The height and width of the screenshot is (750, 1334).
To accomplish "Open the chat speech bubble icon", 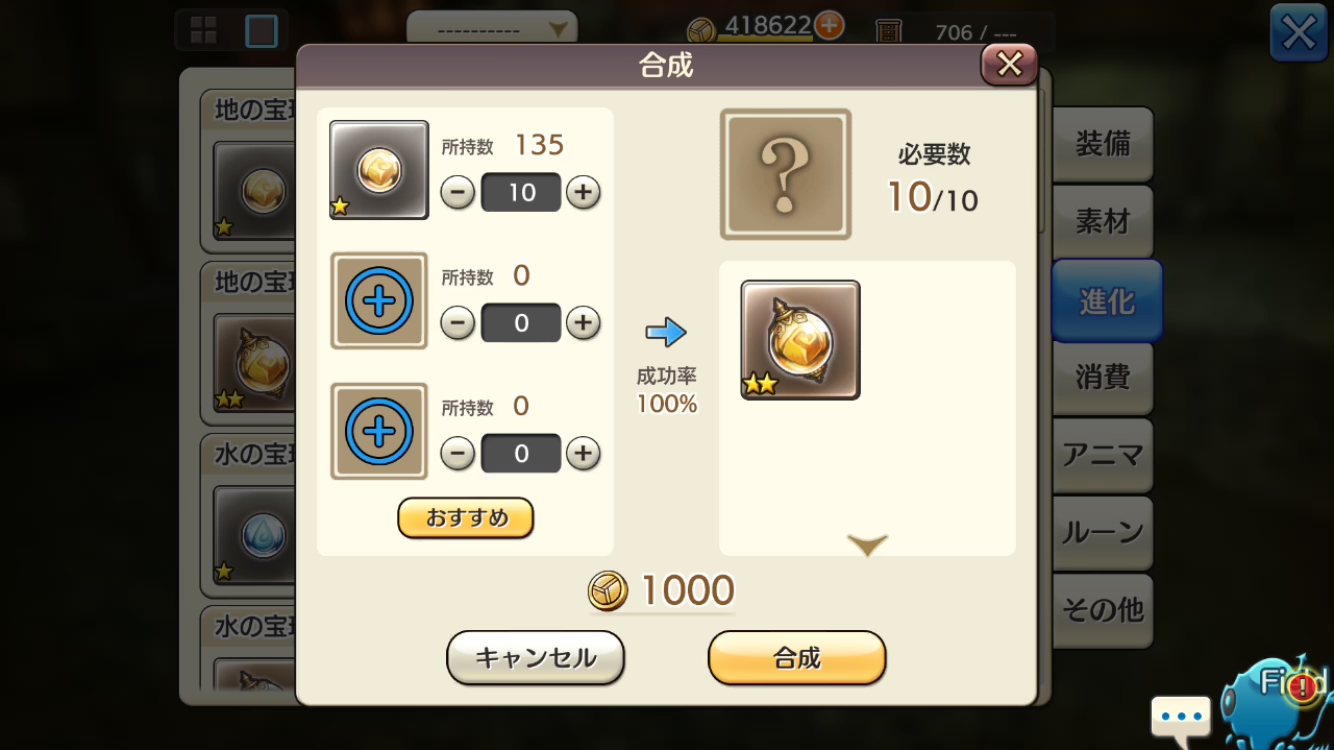I will (x=1181, y=717).
